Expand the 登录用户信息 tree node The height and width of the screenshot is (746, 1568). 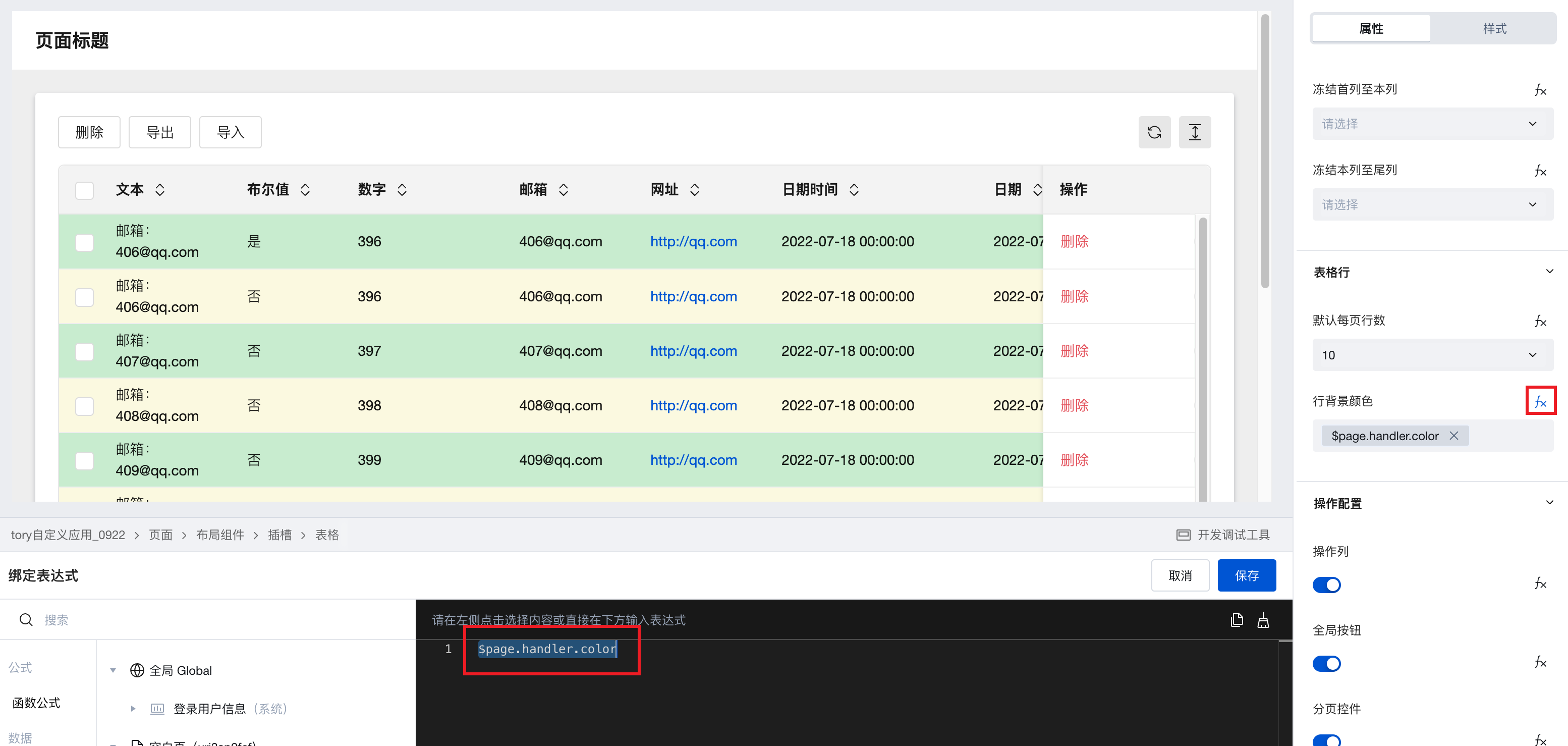click(x=133, y=709)
